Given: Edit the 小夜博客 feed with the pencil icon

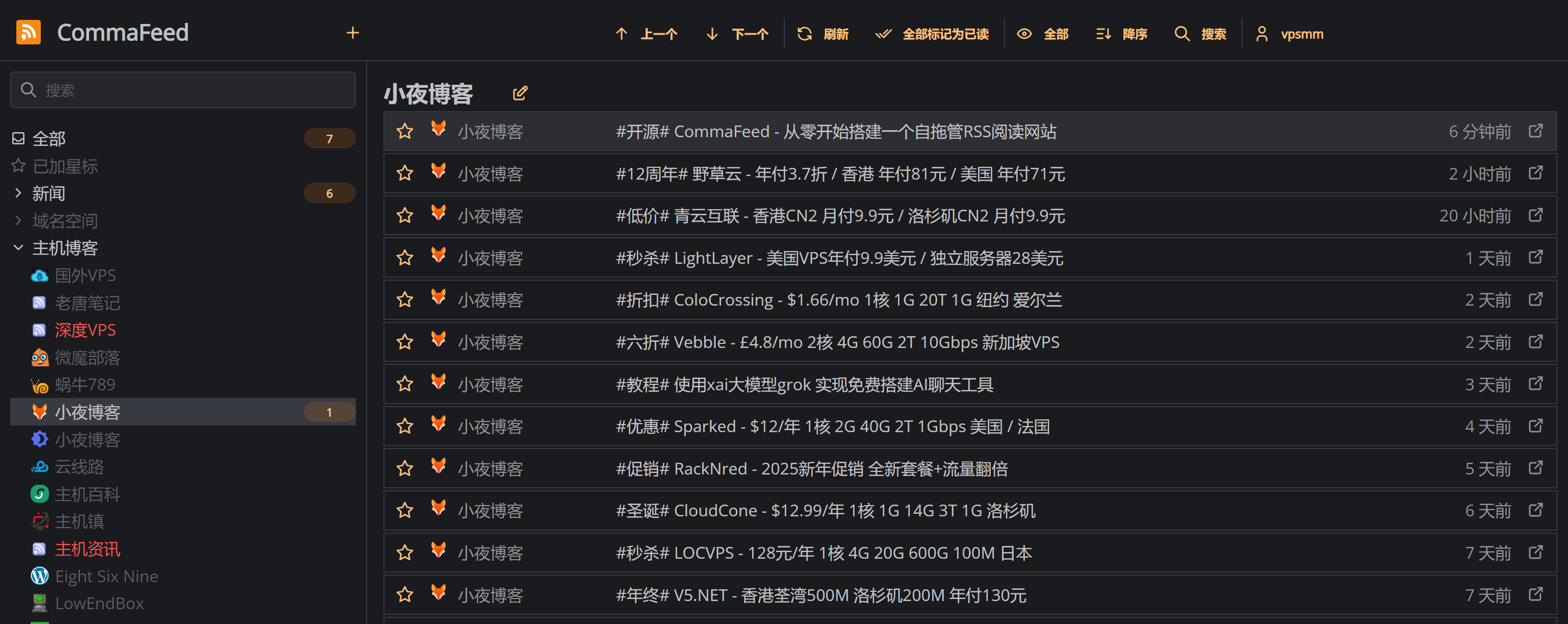Looking at the screenshot, I should click(520, 93).
